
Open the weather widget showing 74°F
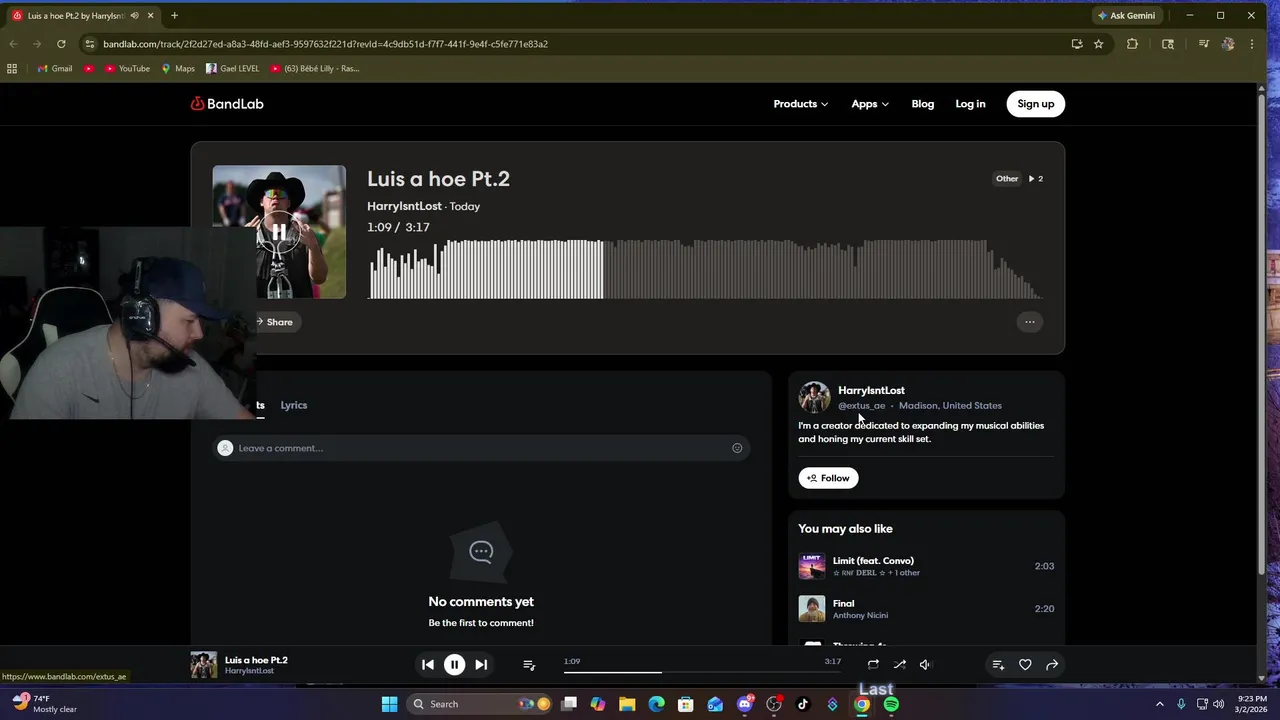coord(45,704)
